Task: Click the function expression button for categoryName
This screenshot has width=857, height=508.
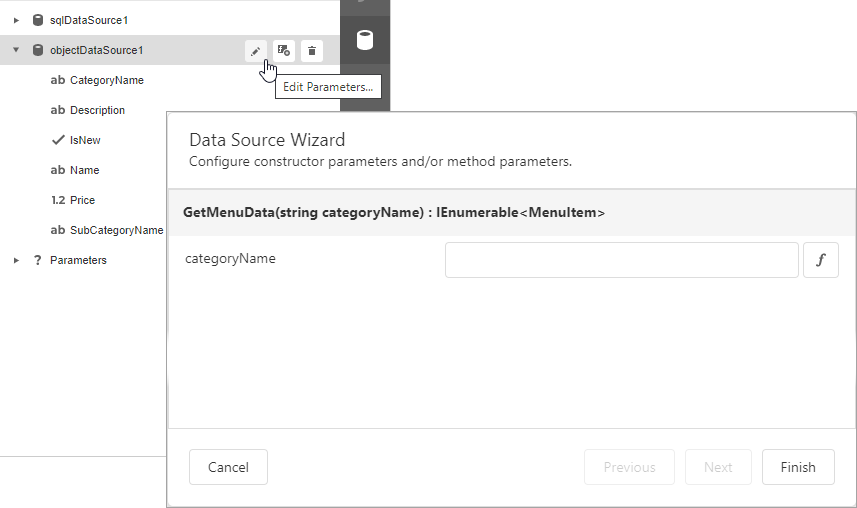Action: point(821,260)
